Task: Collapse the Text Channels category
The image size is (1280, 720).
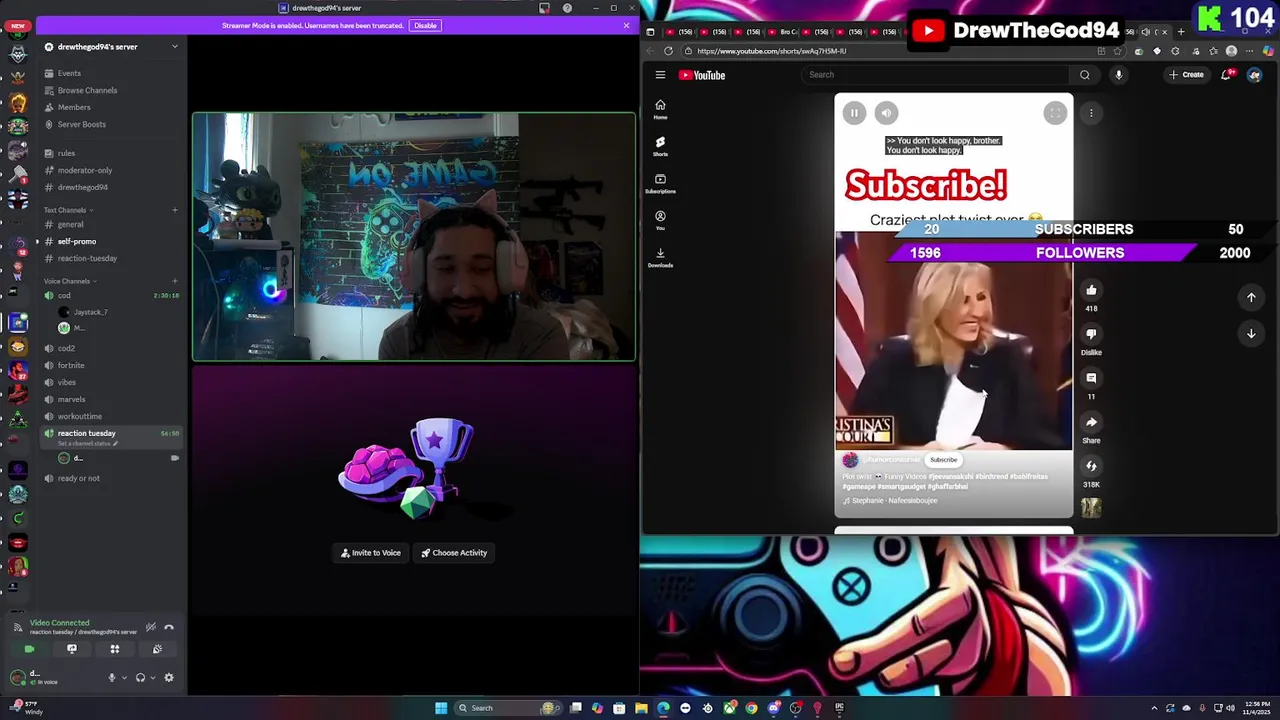Action: (68, 210)
